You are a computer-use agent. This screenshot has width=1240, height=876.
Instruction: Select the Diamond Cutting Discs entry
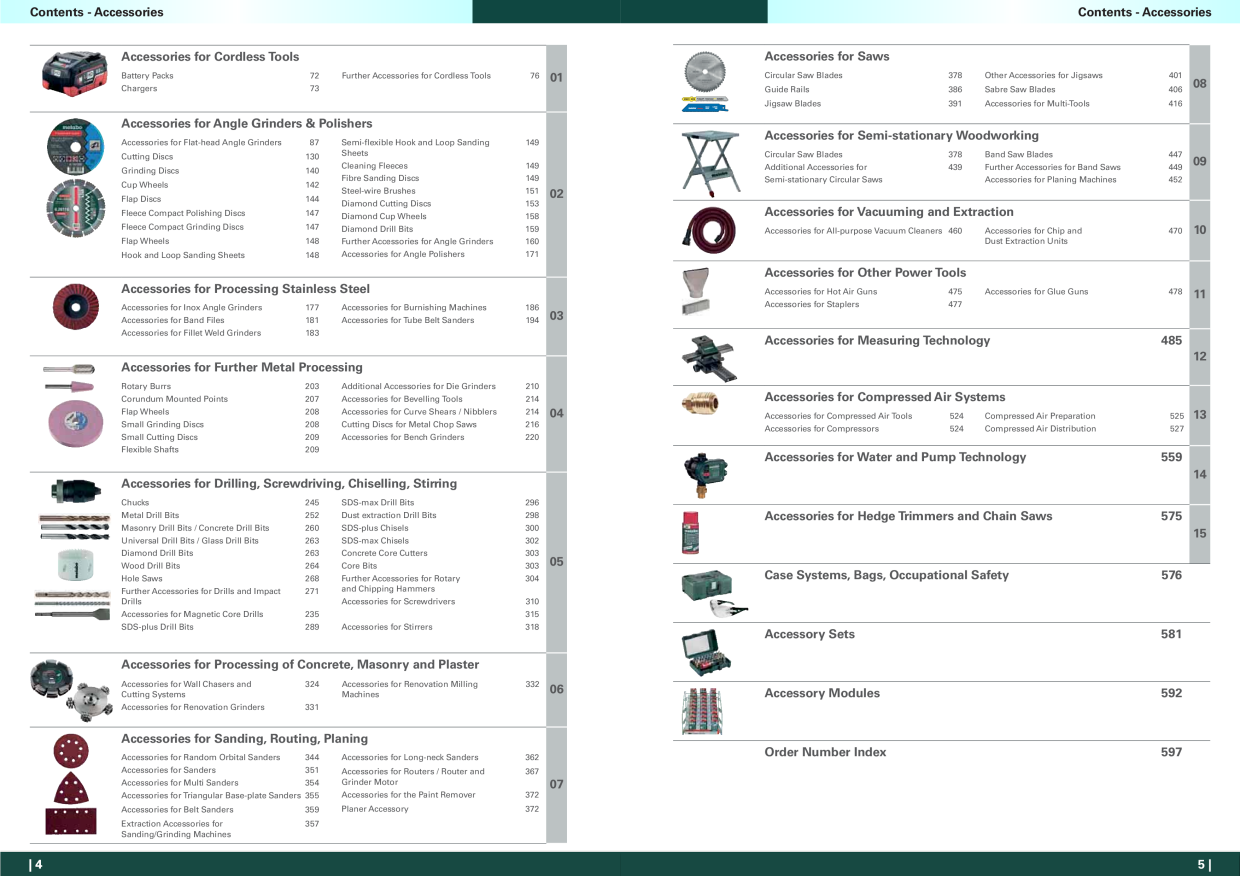tap(386, 204)
